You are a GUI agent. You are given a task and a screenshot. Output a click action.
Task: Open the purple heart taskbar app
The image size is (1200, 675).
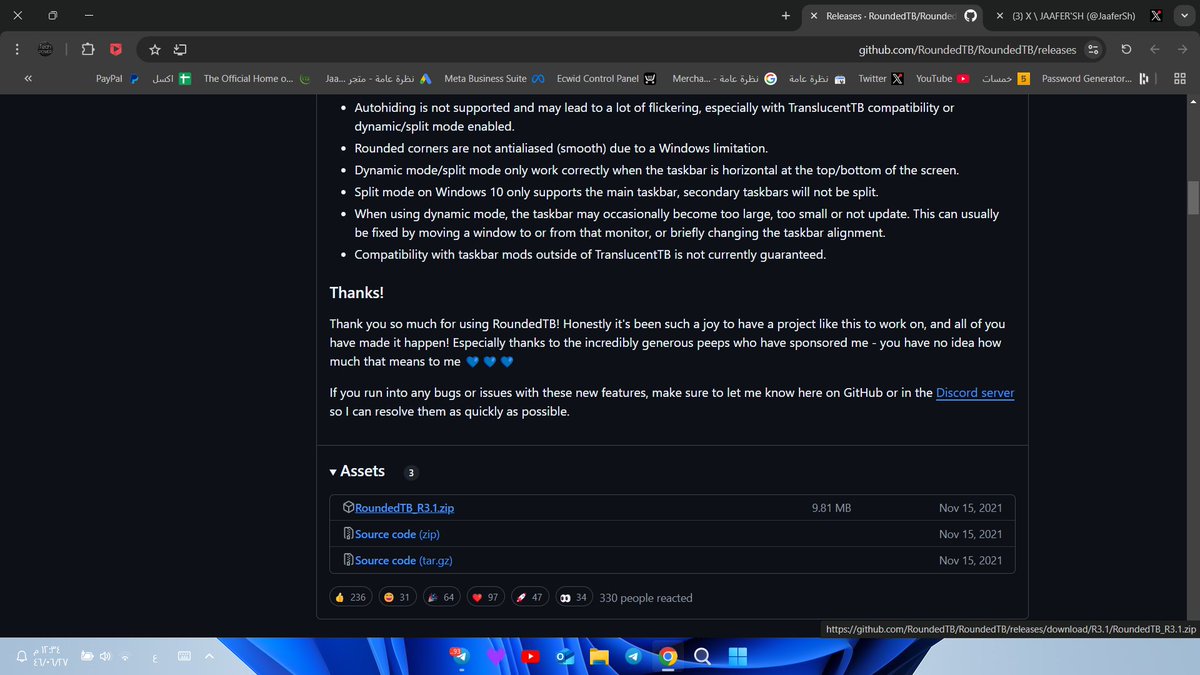coord(495,657)
